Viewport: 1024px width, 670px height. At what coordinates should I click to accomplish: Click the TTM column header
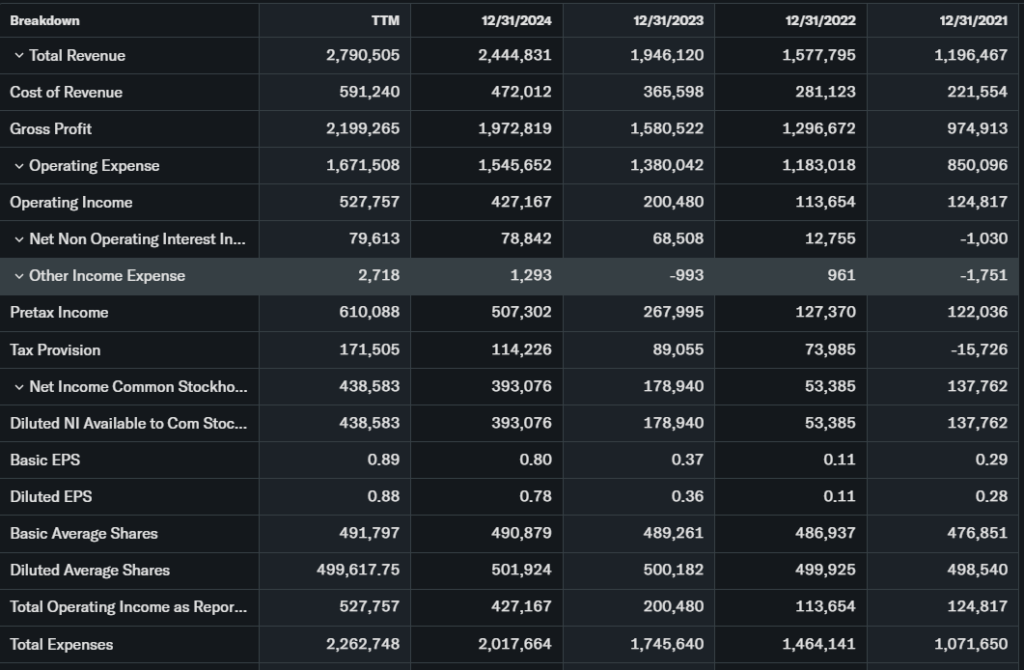(384, 20)
